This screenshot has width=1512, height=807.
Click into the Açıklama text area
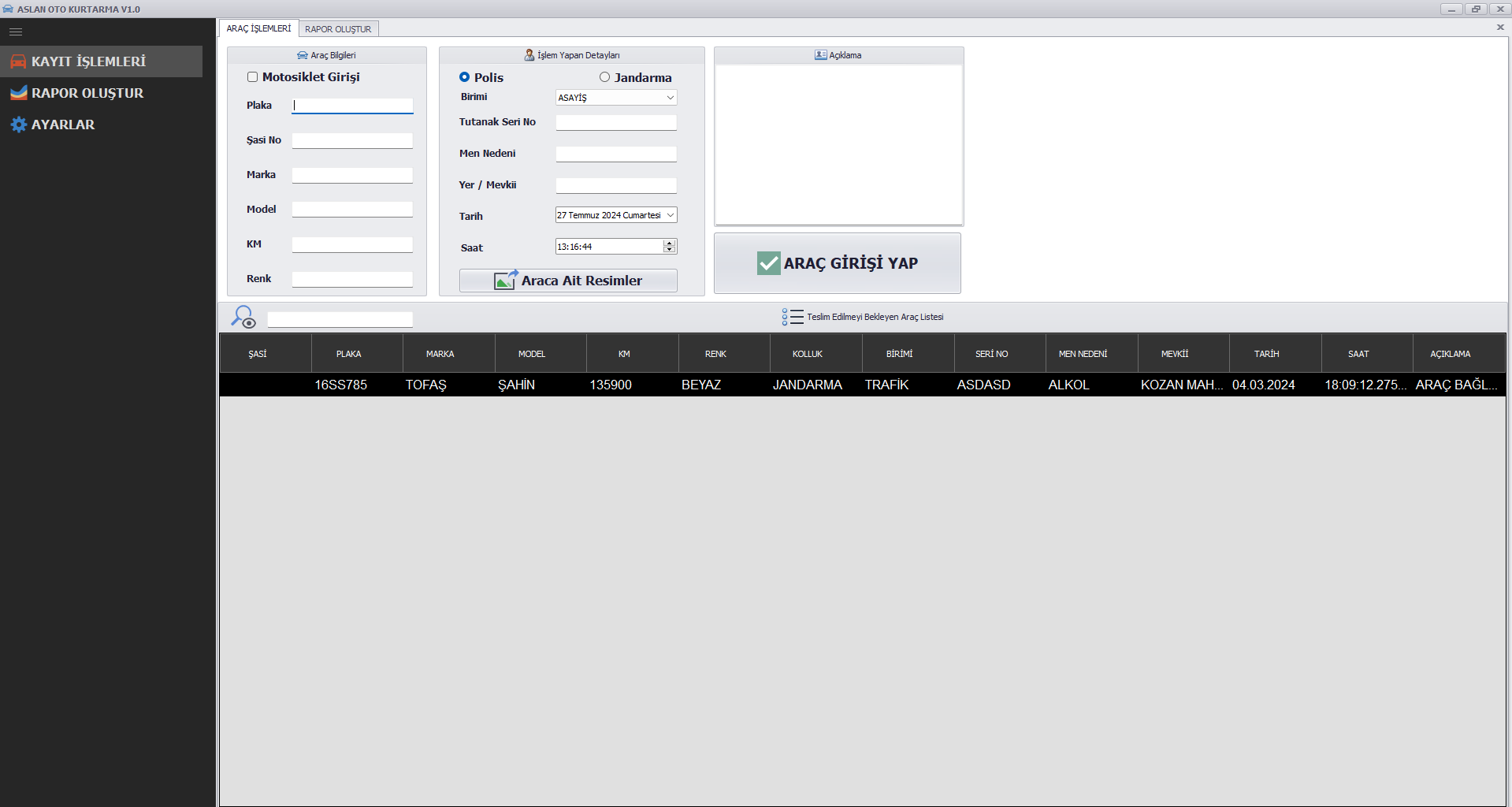click(838, 145)
